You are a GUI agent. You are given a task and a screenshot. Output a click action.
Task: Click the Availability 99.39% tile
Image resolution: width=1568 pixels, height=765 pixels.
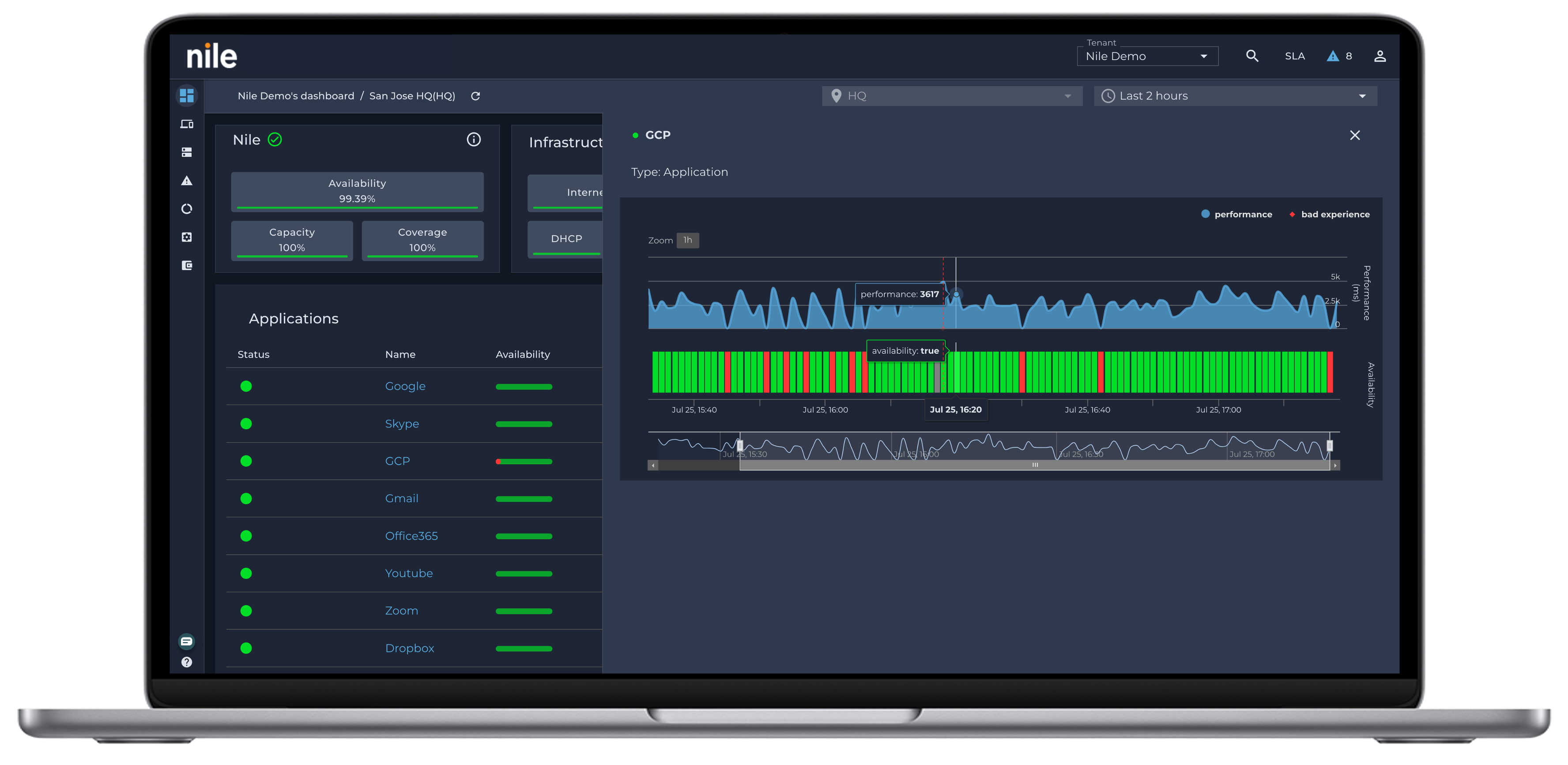coord(357,192)
